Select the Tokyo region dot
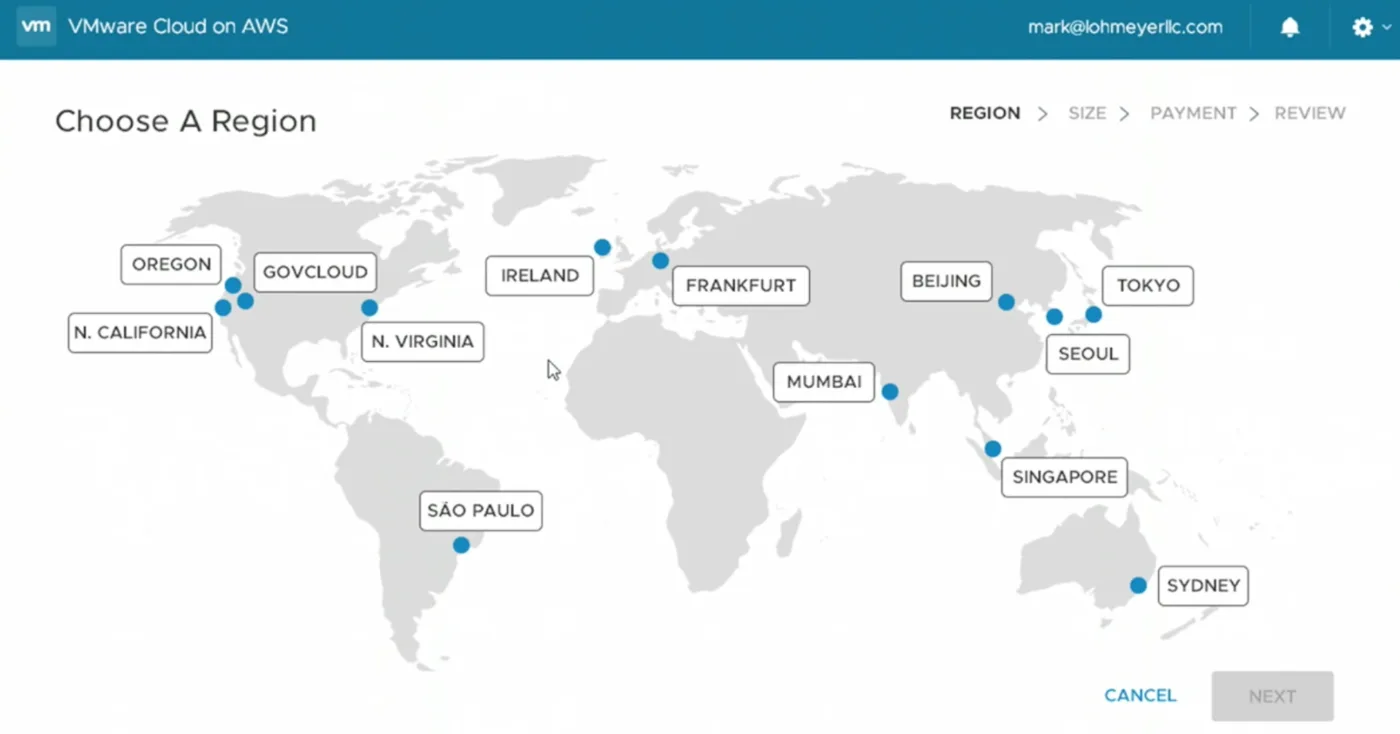 1093,314
